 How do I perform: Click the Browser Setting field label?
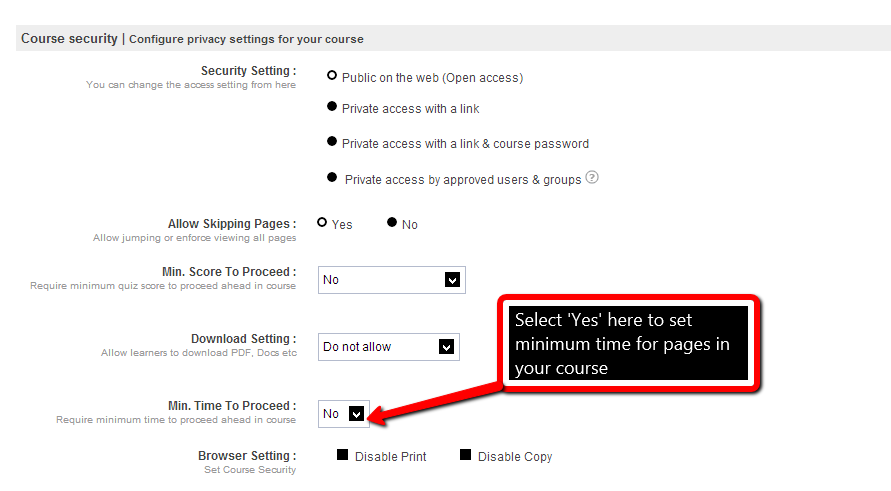246,456
